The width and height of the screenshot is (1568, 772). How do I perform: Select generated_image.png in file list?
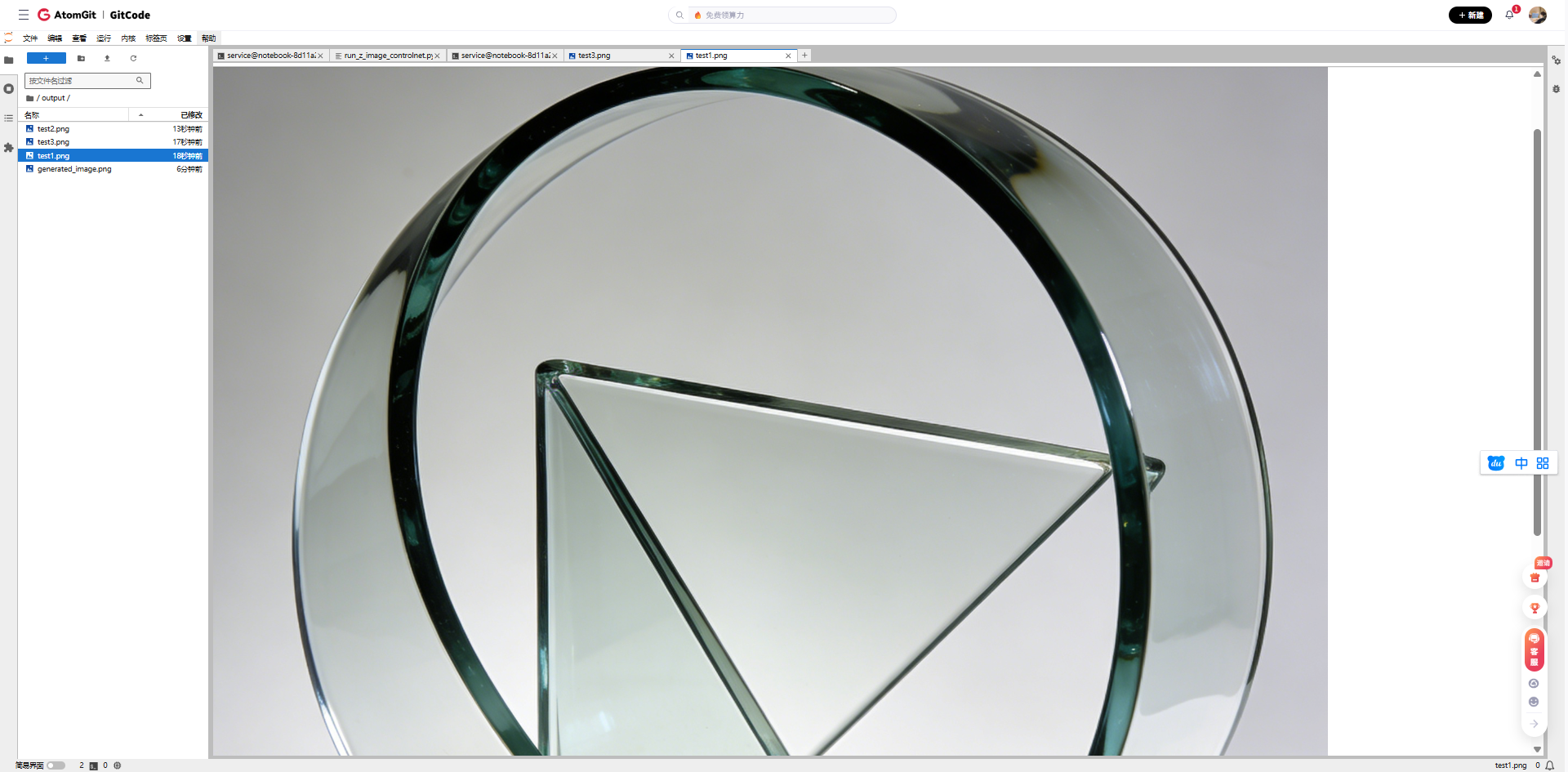pyautogui.click(x=114, y=169)
